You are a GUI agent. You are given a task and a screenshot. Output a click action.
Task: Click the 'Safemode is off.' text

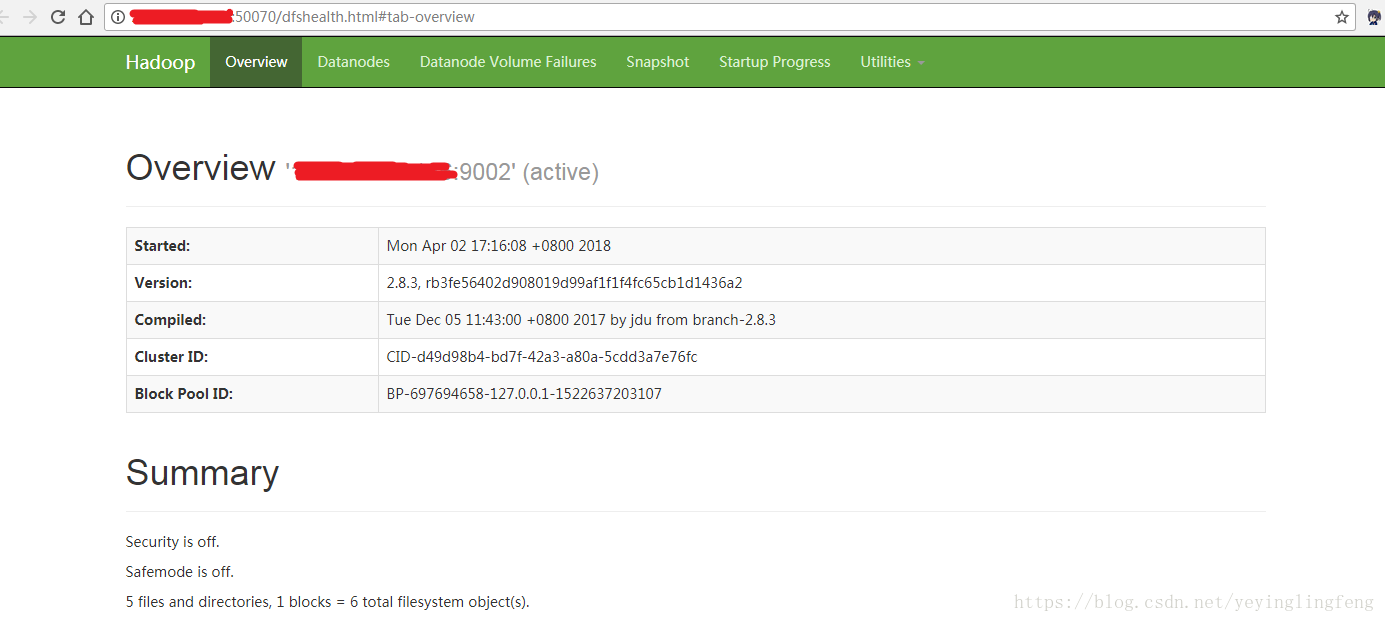click(x=180, y=572)
